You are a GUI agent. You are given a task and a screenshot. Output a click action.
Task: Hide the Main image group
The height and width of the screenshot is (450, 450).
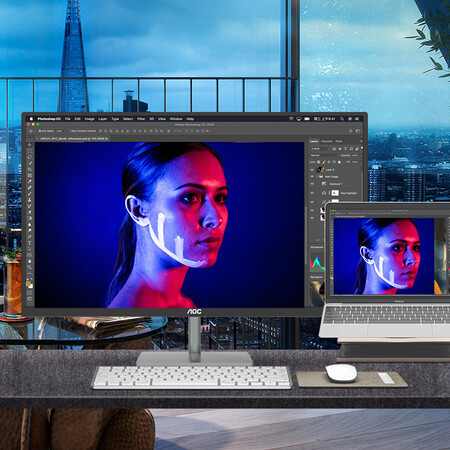312,177
